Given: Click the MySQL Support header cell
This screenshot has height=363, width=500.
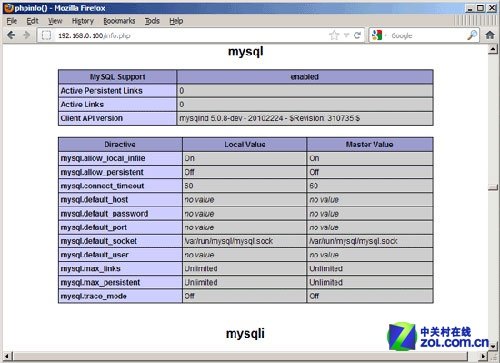Looking at the screenshot, I should coord(117,77).
